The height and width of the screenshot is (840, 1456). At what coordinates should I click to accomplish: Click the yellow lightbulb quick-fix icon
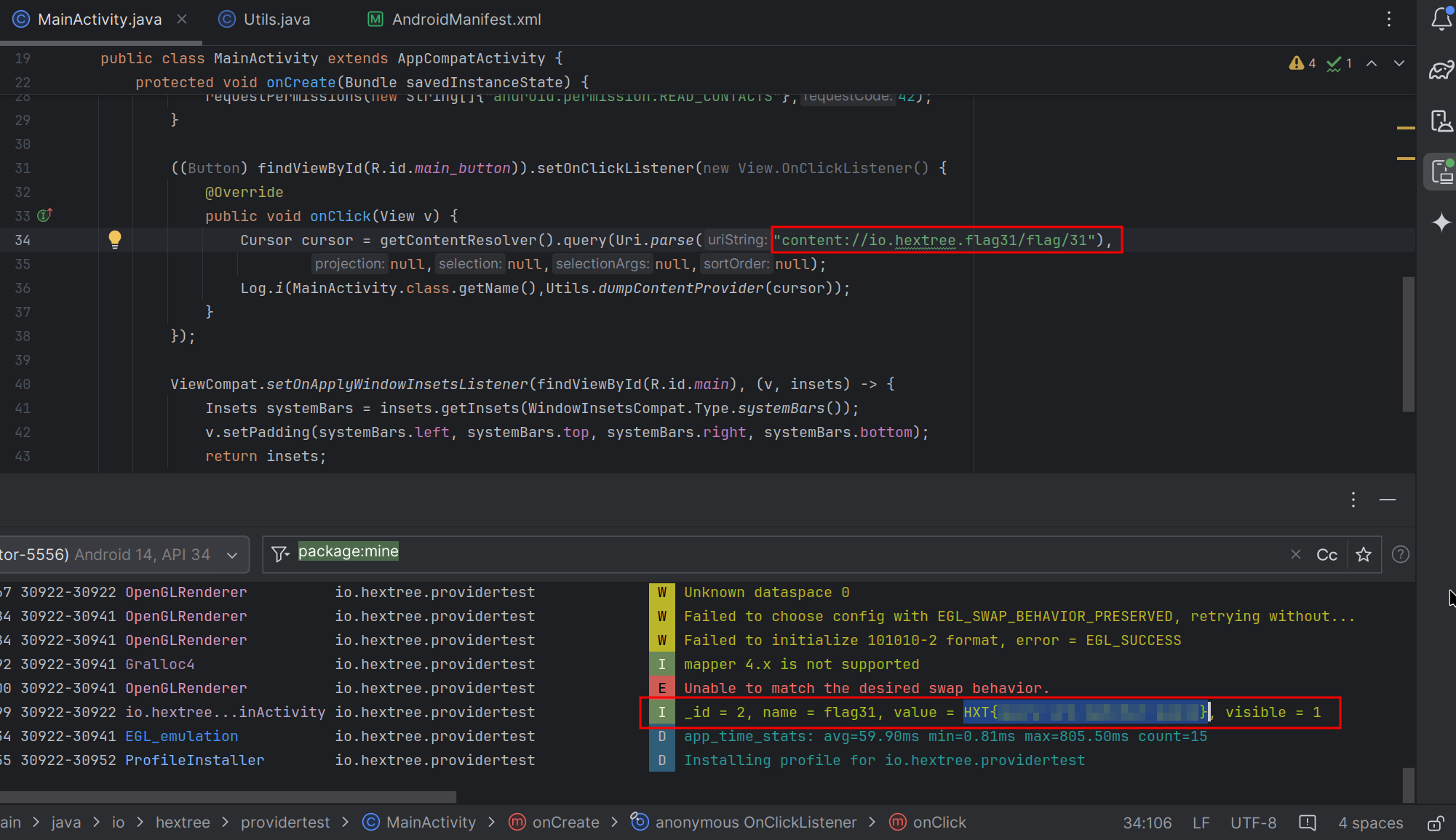tap(115, 239)
